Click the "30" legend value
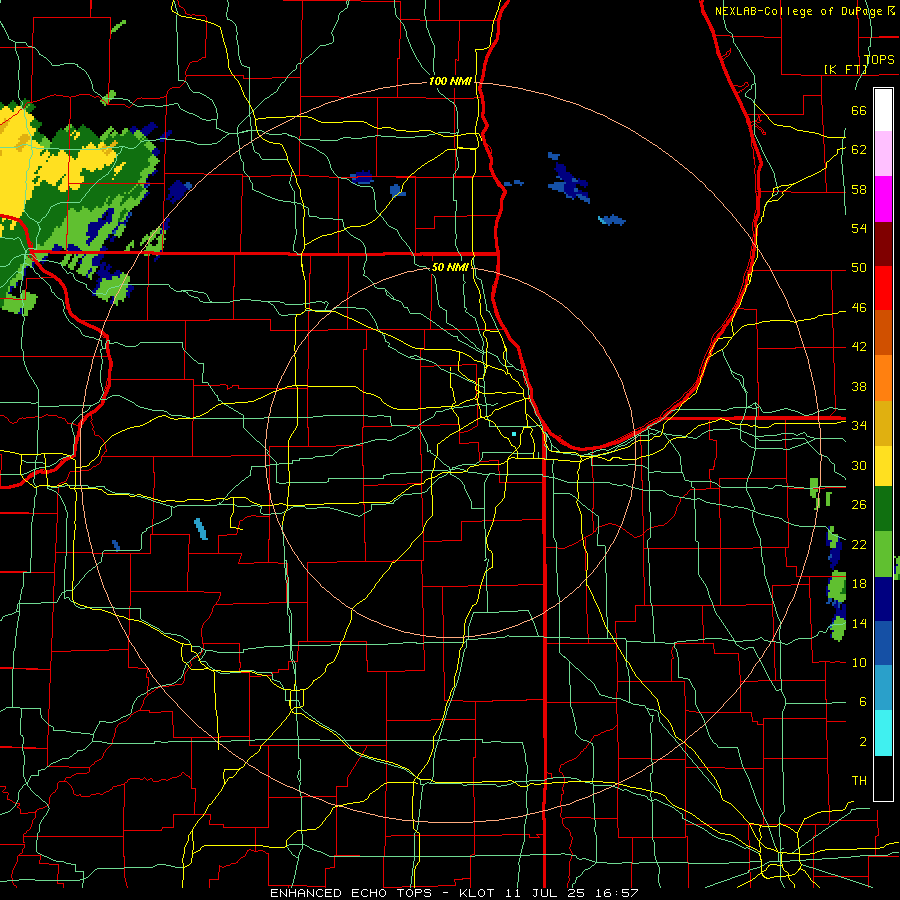This screenshot has width=900, height=900. point(859,465)
